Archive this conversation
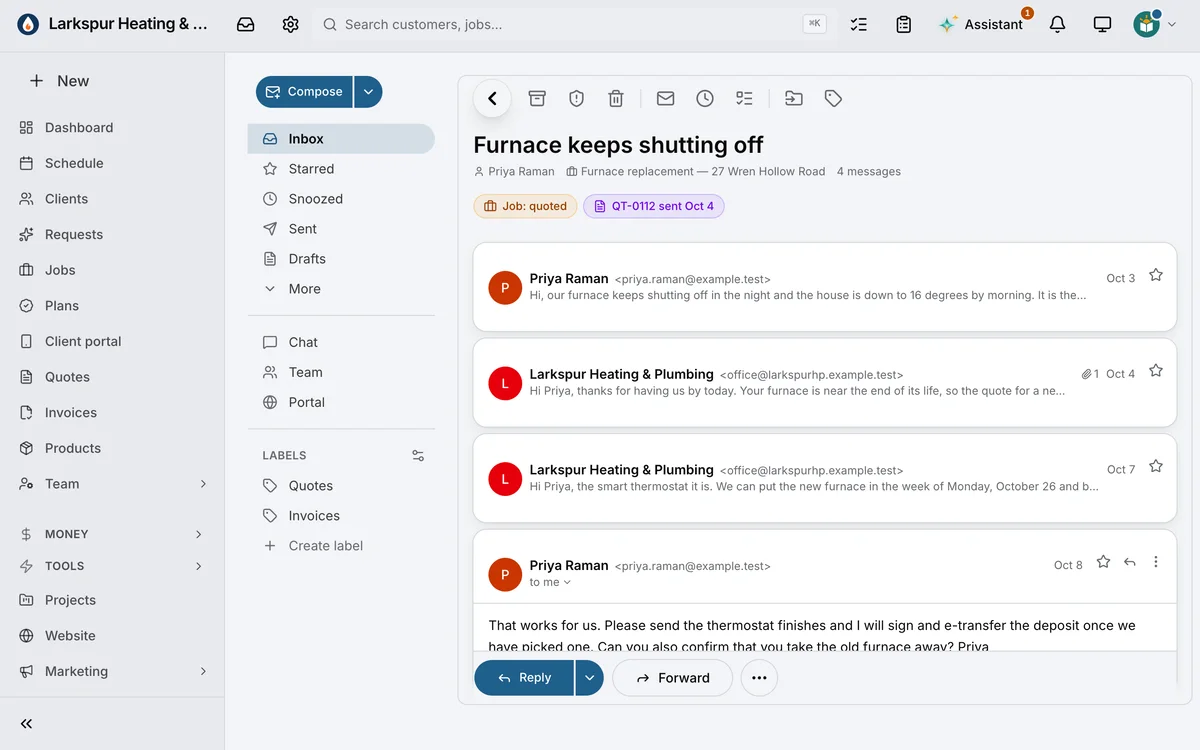 (x=537, y=98)
